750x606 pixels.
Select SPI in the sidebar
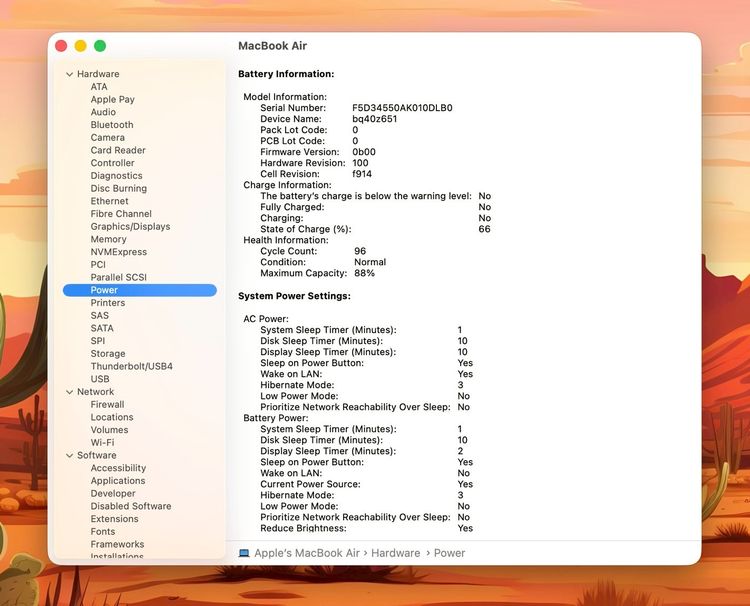pyautogui.click(x=98, y=341)
